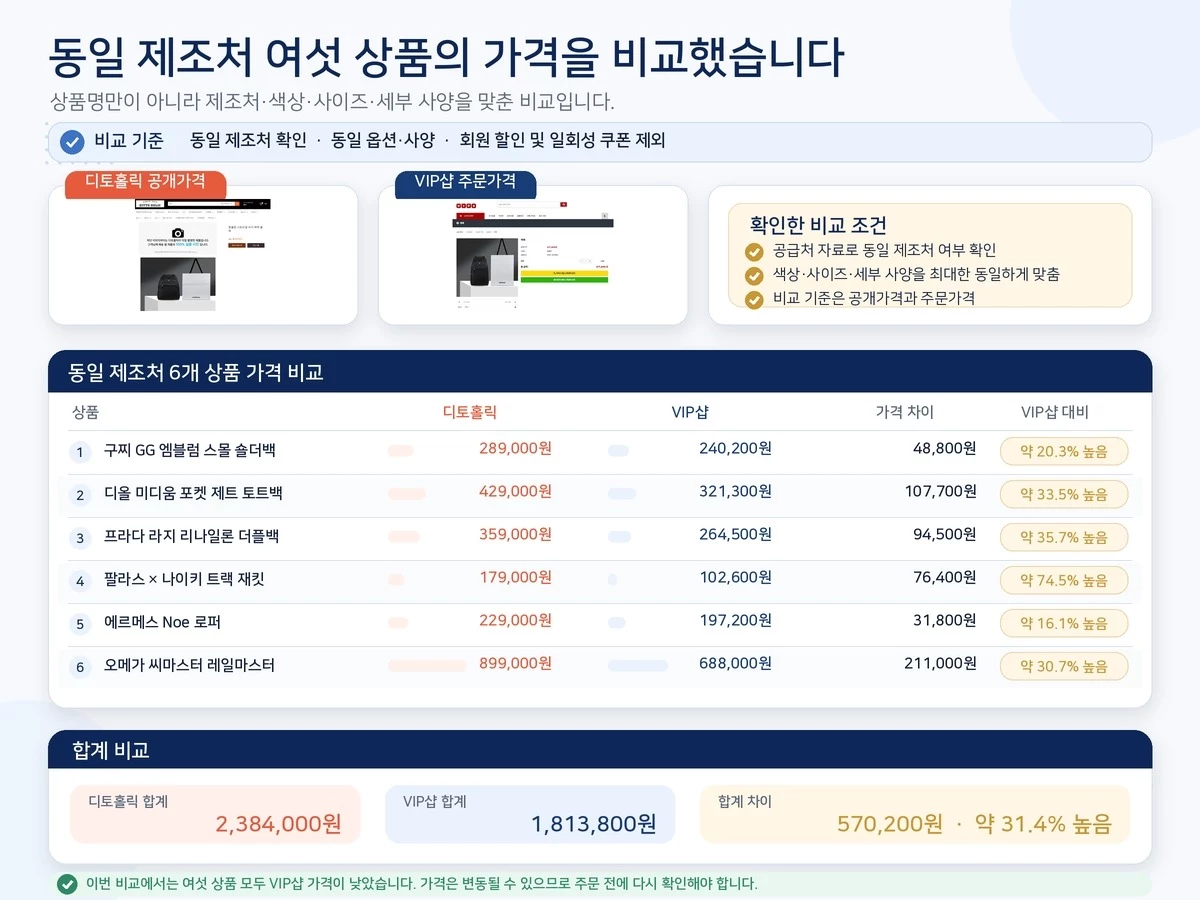Click product name 에르메스 Noe 로퍼
The height and width of the screenshot is (900, 1200).
(162, 623)
